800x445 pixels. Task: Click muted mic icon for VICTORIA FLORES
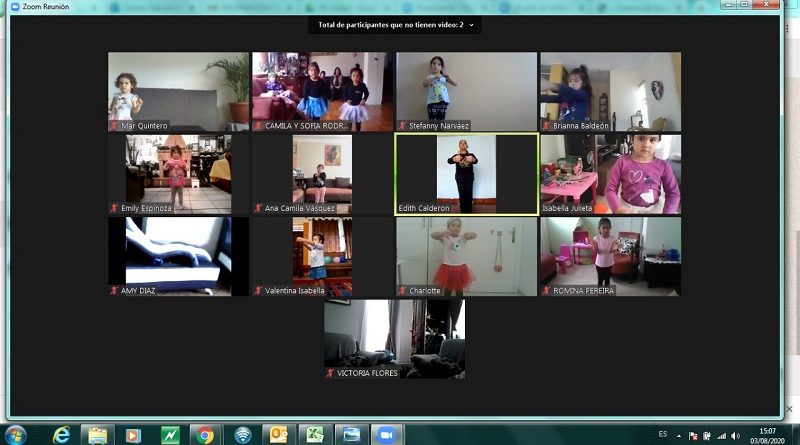pyautogui.click(x=330, y=373)
